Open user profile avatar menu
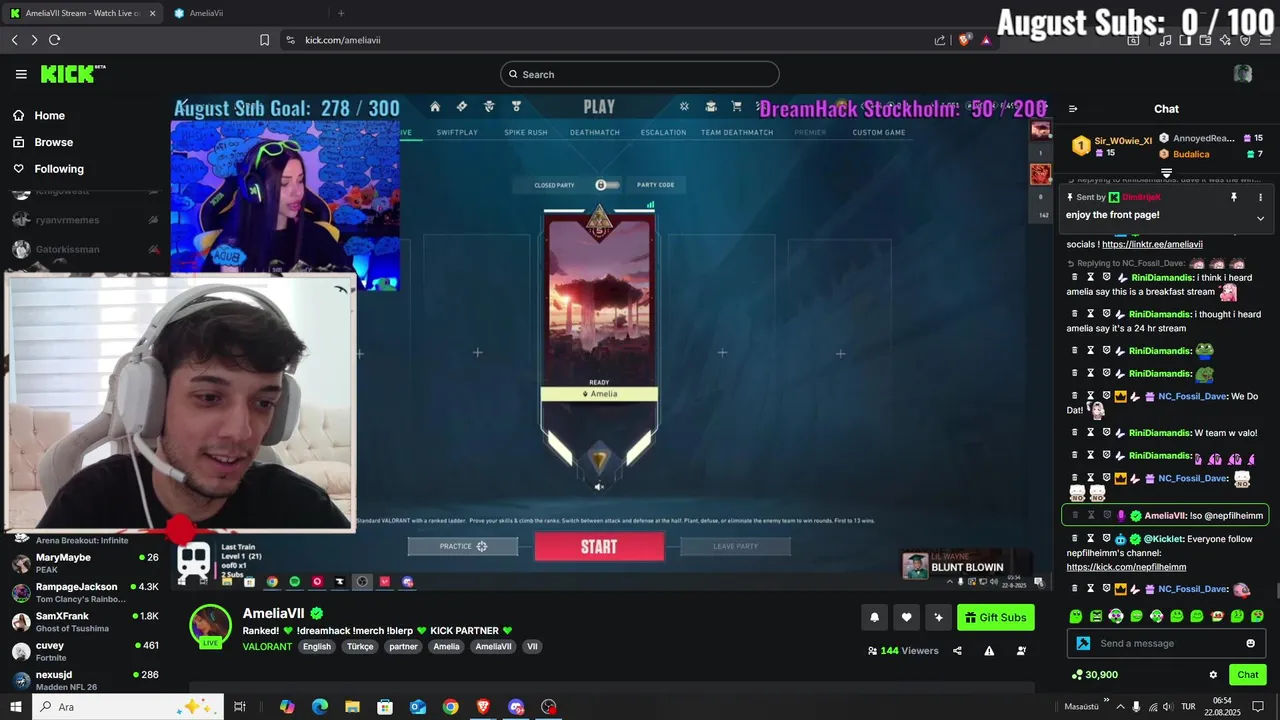 pyautogui.click(x=1243, y=74)
